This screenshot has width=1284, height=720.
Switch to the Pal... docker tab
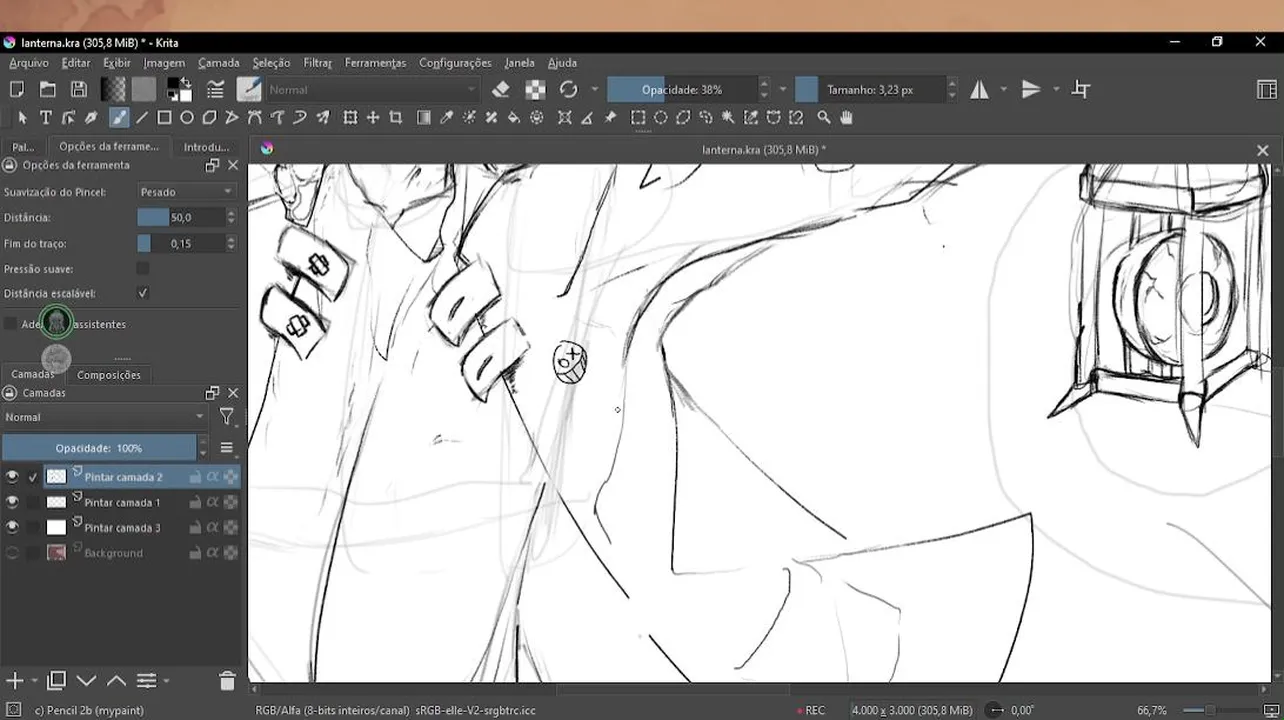(x=23, y=147)
